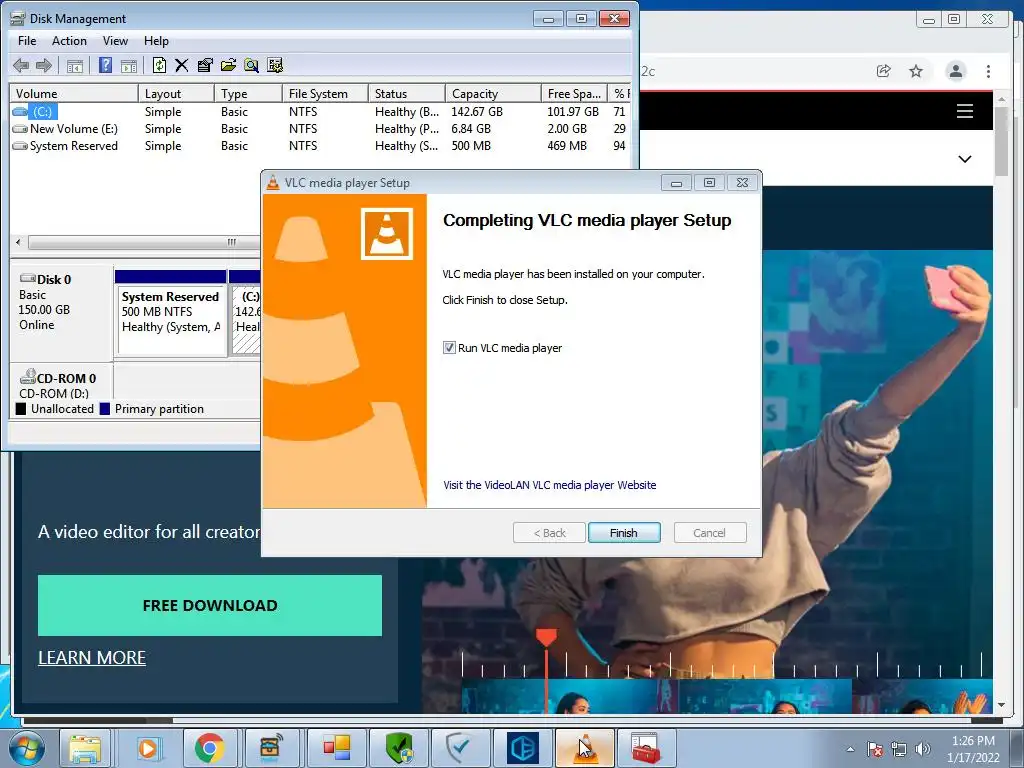1024x768 pixels.
Task: Select Disk 0 label in graphical view
Action: click(x=61, y=311)
